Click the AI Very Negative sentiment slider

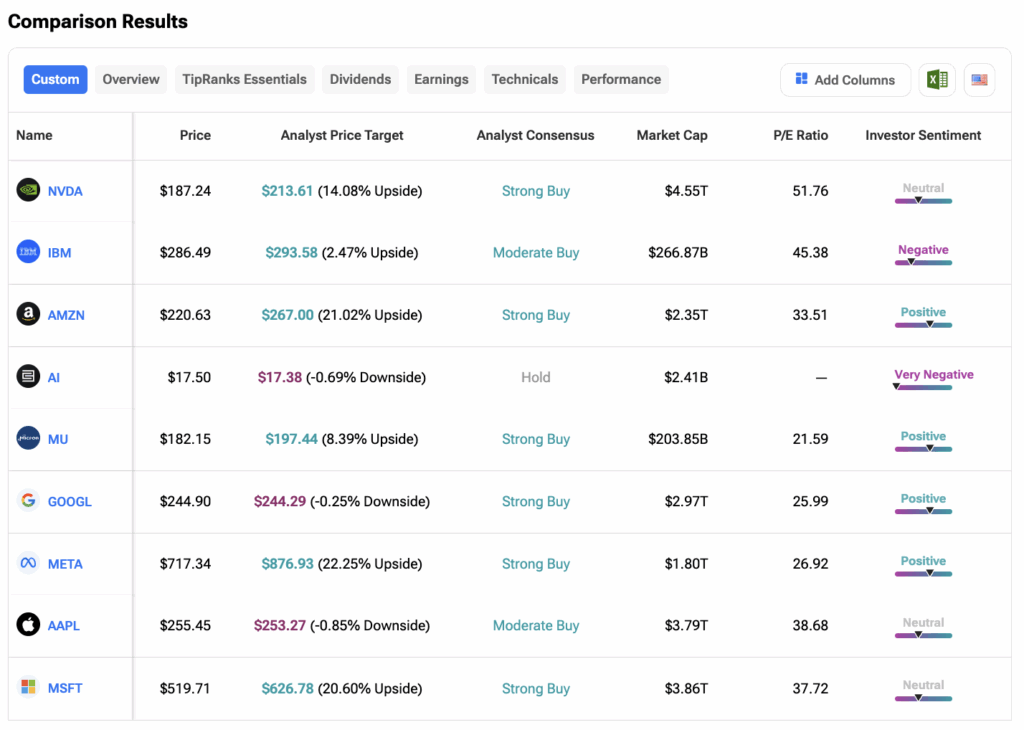[923, 387]
